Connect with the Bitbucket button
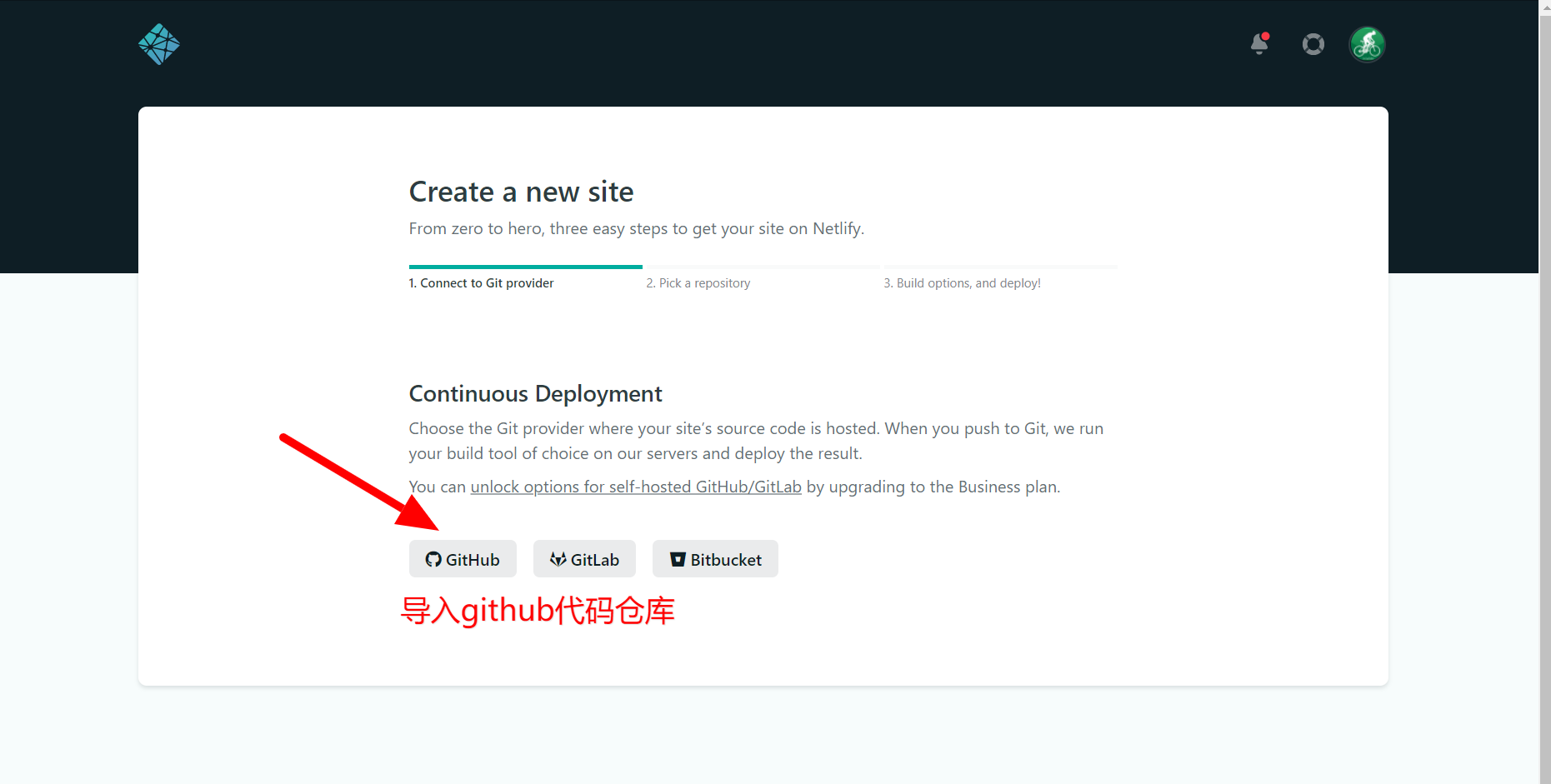This screenshot has height=784, width=1551. coord(715,559)
